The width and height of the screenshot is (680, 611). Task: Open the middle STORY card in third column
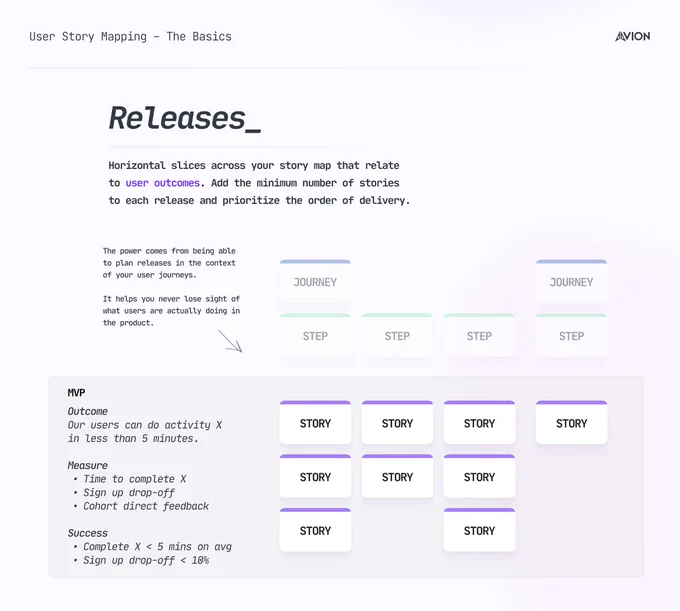(x=479, y=476)
